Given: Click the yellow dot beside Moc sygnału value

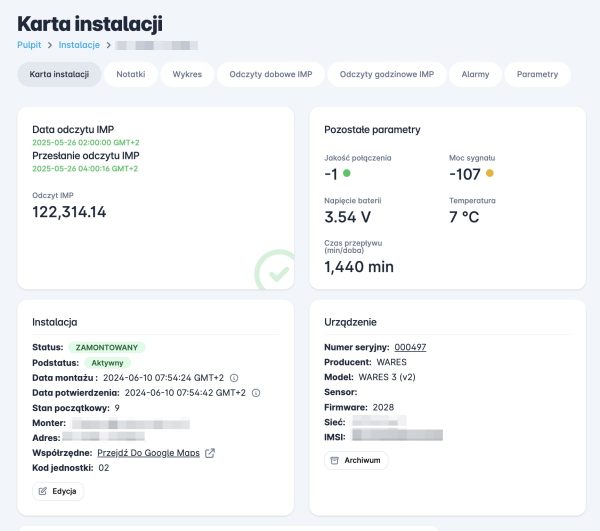Looking at the screenshot, I should [x=490, y=173].
